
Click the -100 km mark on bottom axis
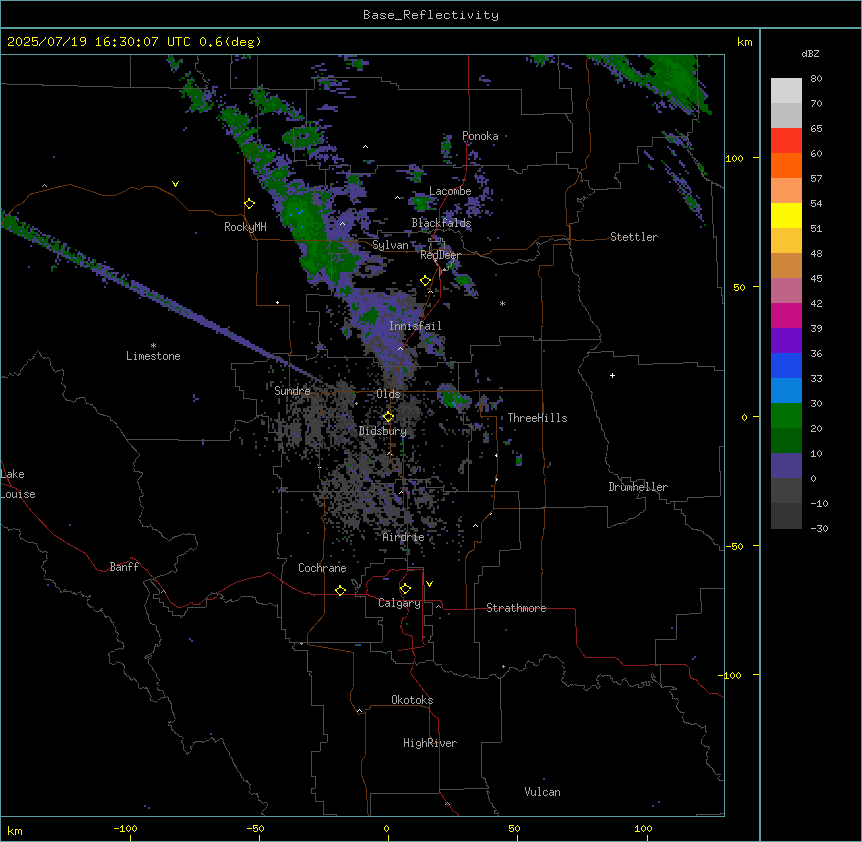125,828
